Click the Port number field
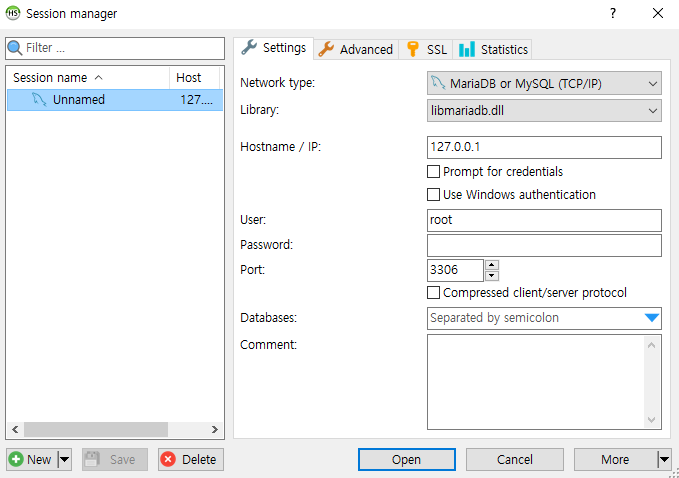Viewport: 679px width, 478px height. [455, 270]
